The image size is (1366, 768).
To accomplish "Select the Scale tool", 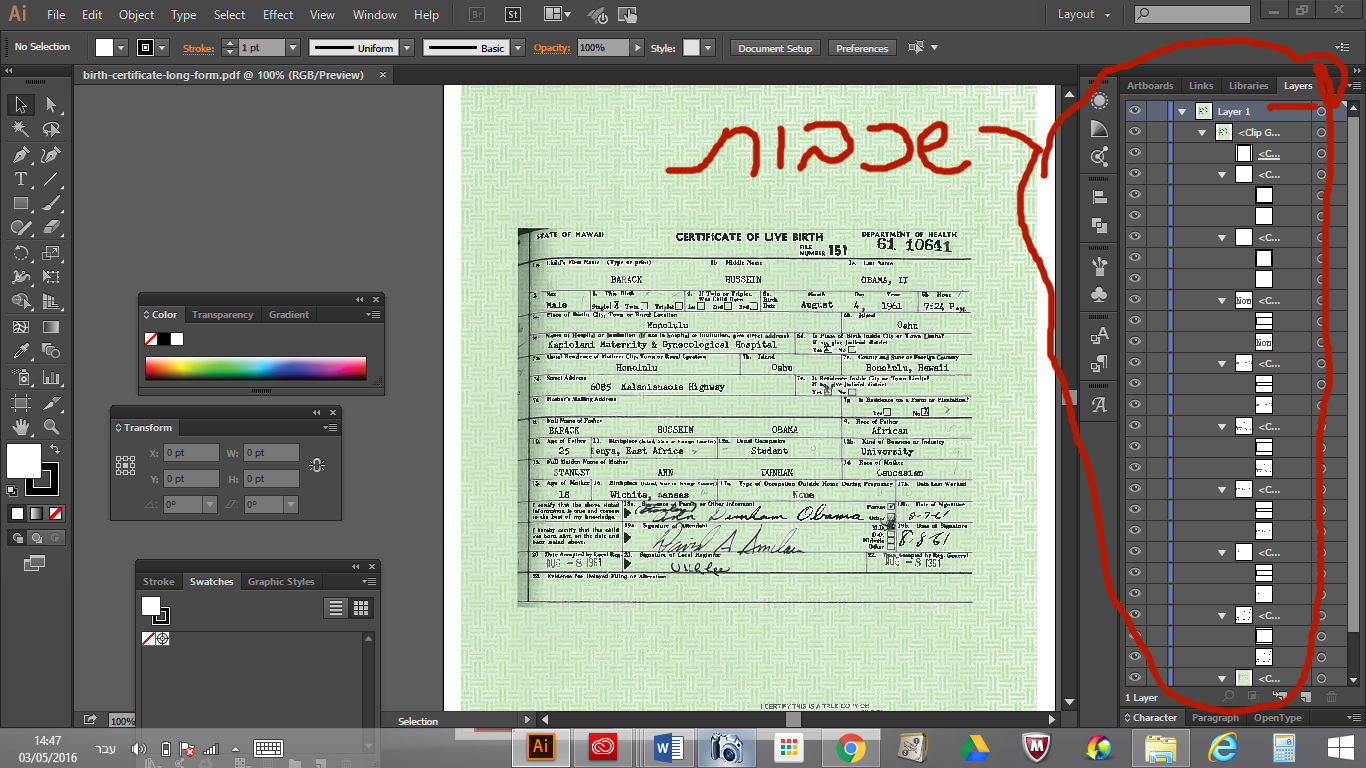I will coord(51,253).
